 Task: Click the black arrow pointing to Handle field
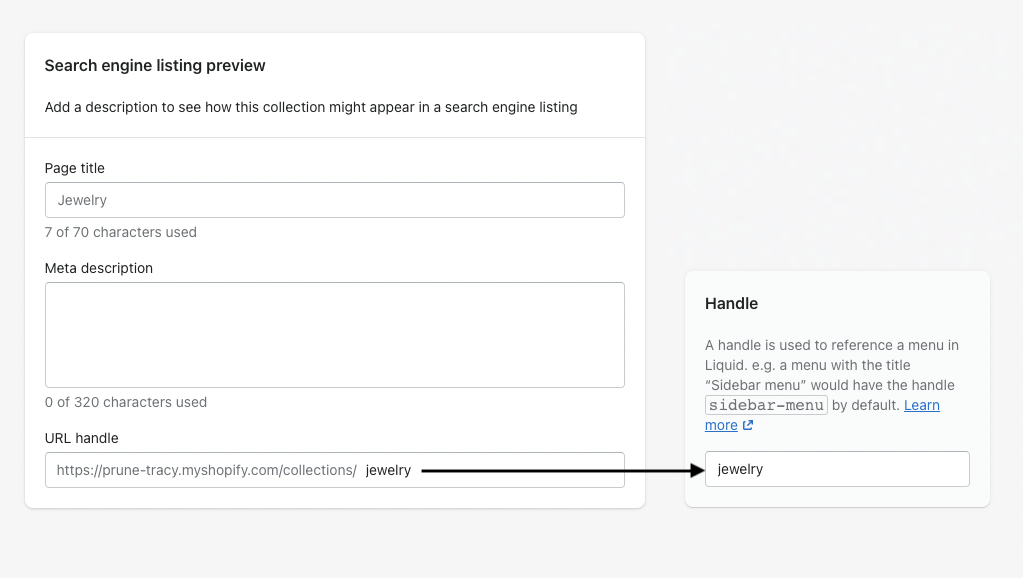pyautogui.click(x=558, y=470)
